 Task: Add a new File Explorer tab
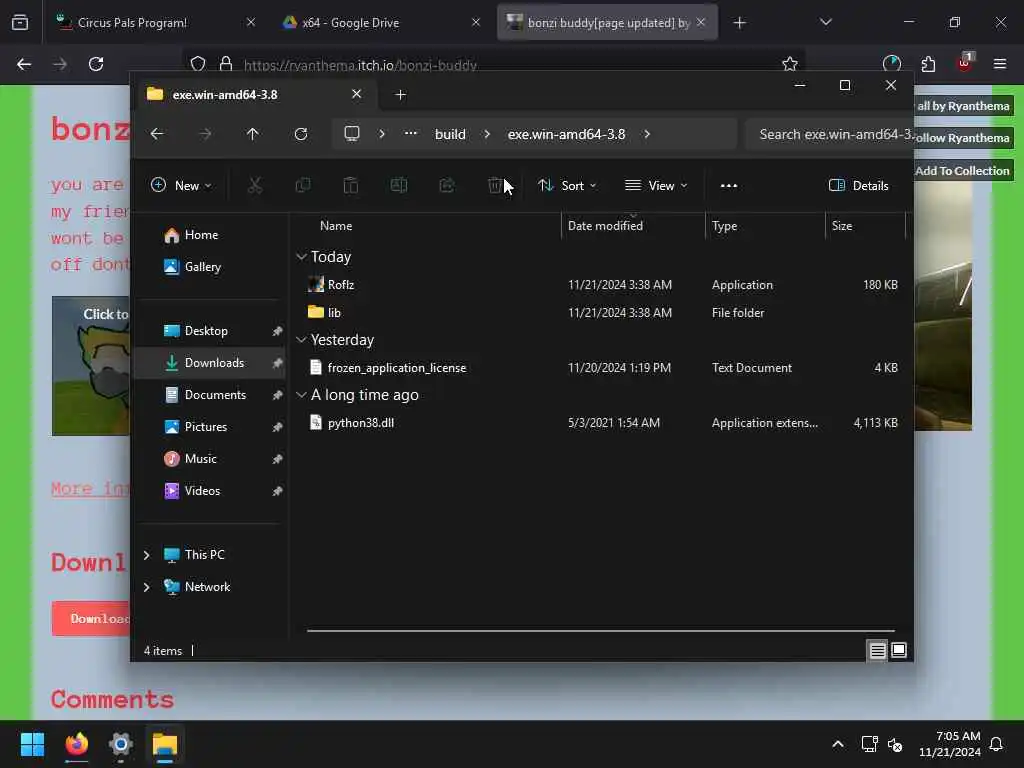(x=400, y=95)
